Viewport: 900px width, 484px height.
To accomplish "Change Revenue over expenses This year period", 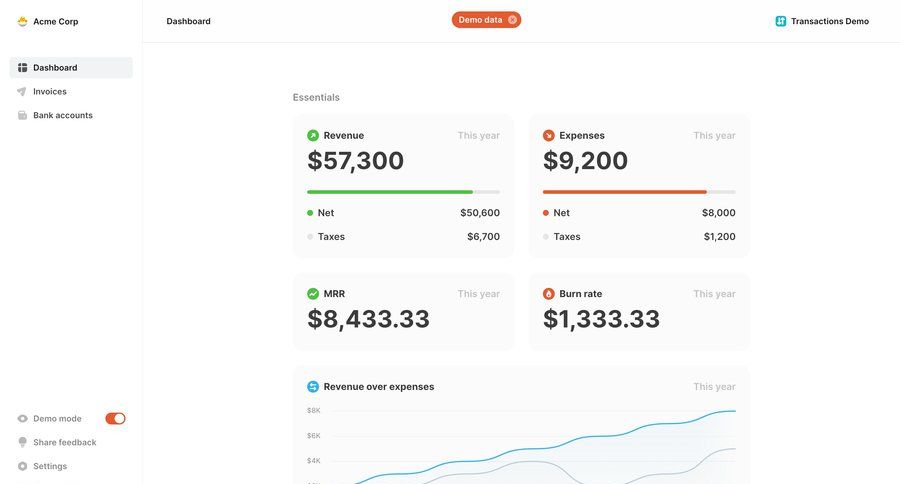I will [x=714, y=386].
